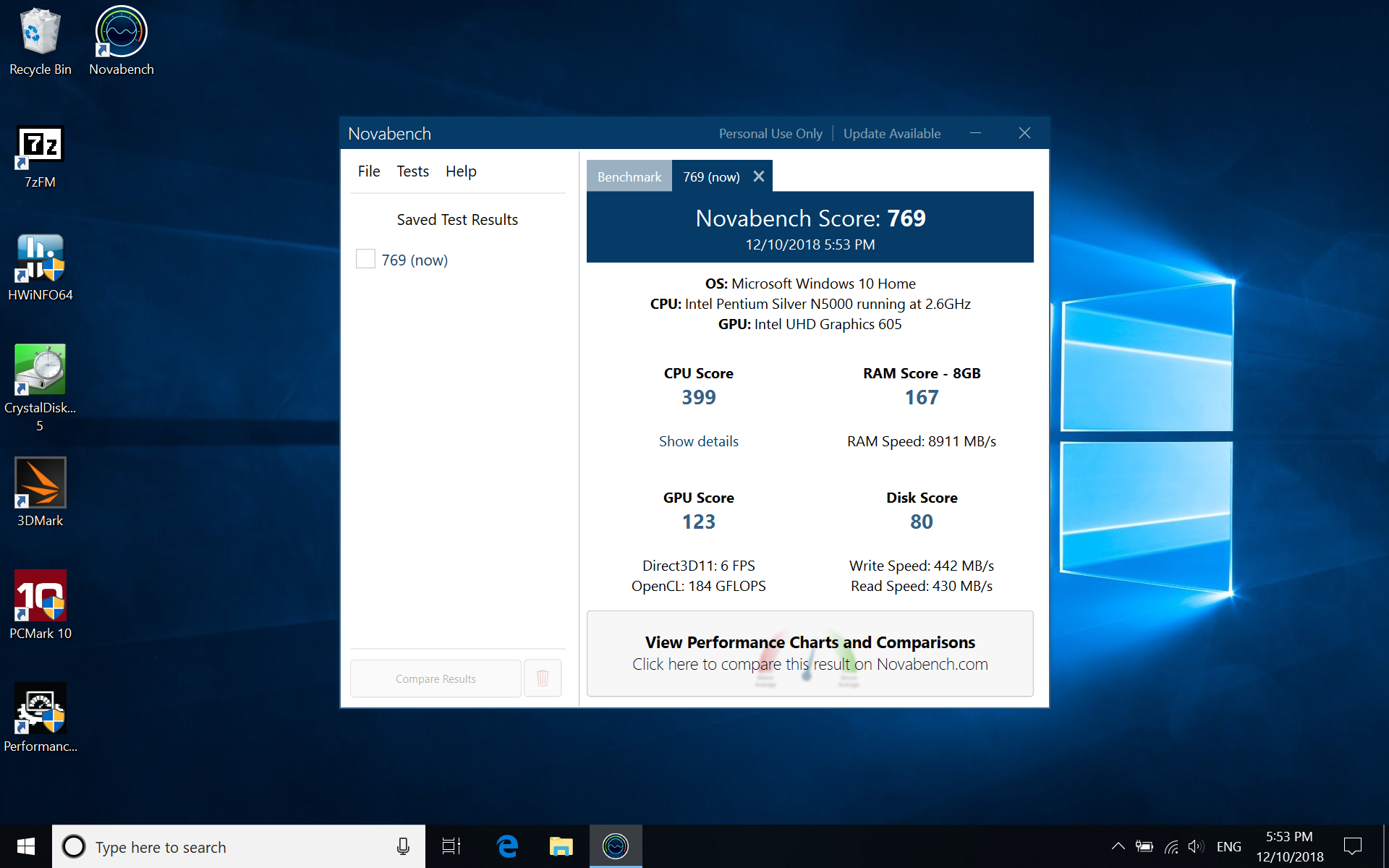1389x868 pixels.
Task: Click the 12/10/2018 5:53 PM result date
Action: pyautogui.click(x=810, y=244)
